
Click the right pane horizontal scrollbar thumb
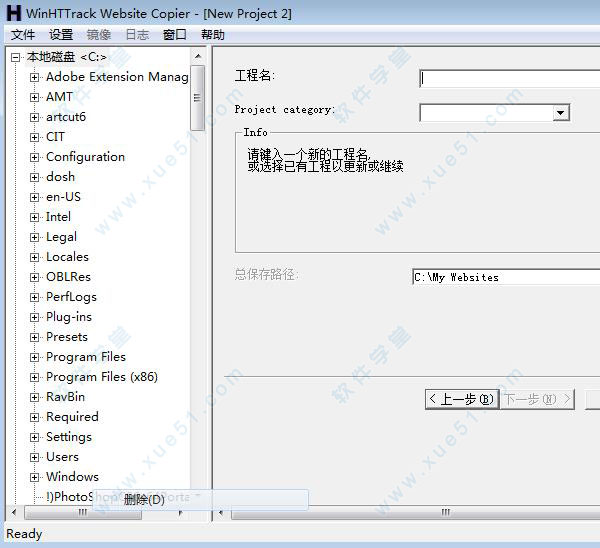point(416,512)
